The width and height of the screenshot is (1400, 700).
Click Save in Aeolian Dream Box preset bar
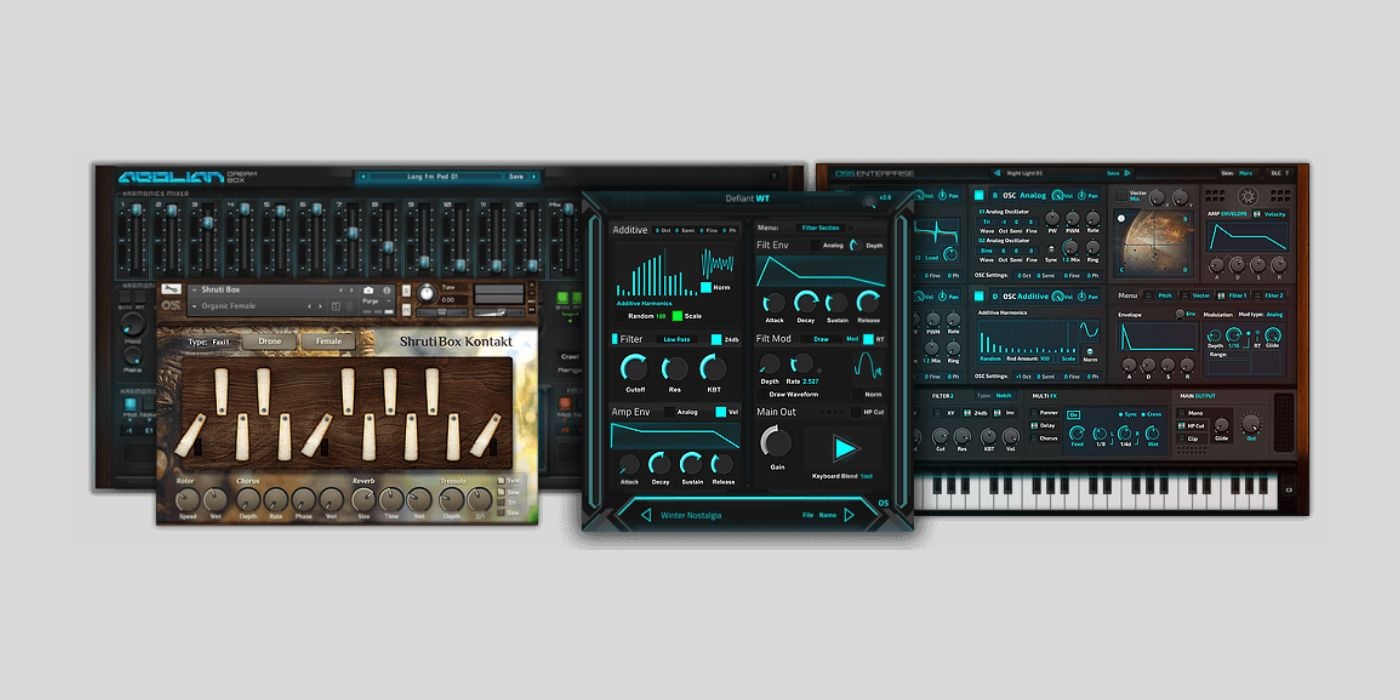(x=516, y=177)
